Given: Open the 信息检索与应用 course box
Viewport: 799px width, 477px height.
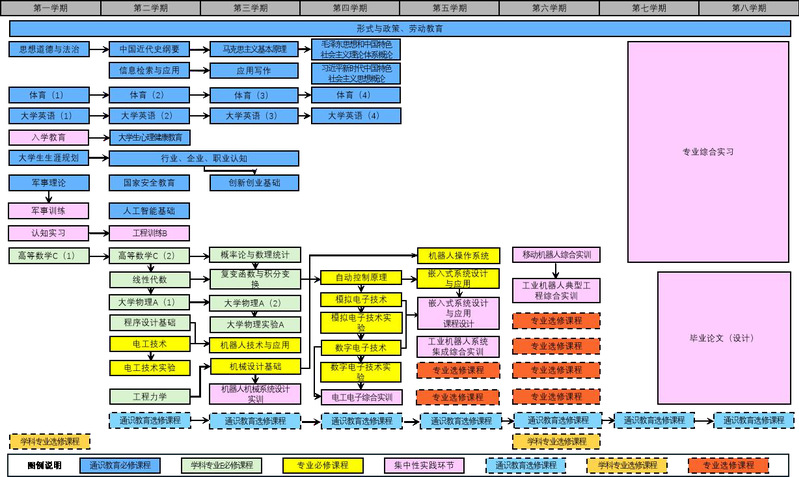Looking at the screenshot, I should click(149, 71).
